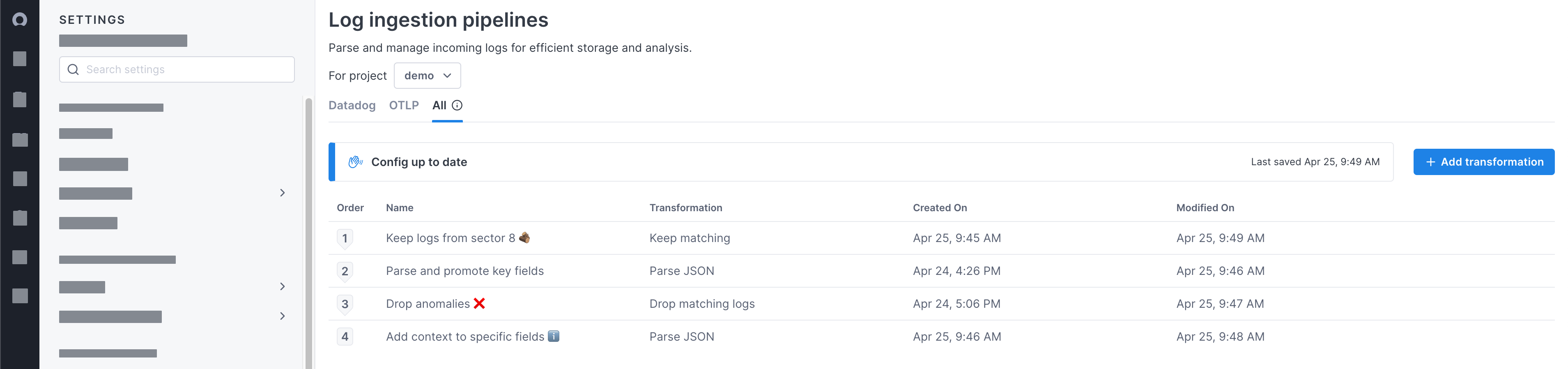Click the home logo icon in the dark sidebar

[19, 19]
